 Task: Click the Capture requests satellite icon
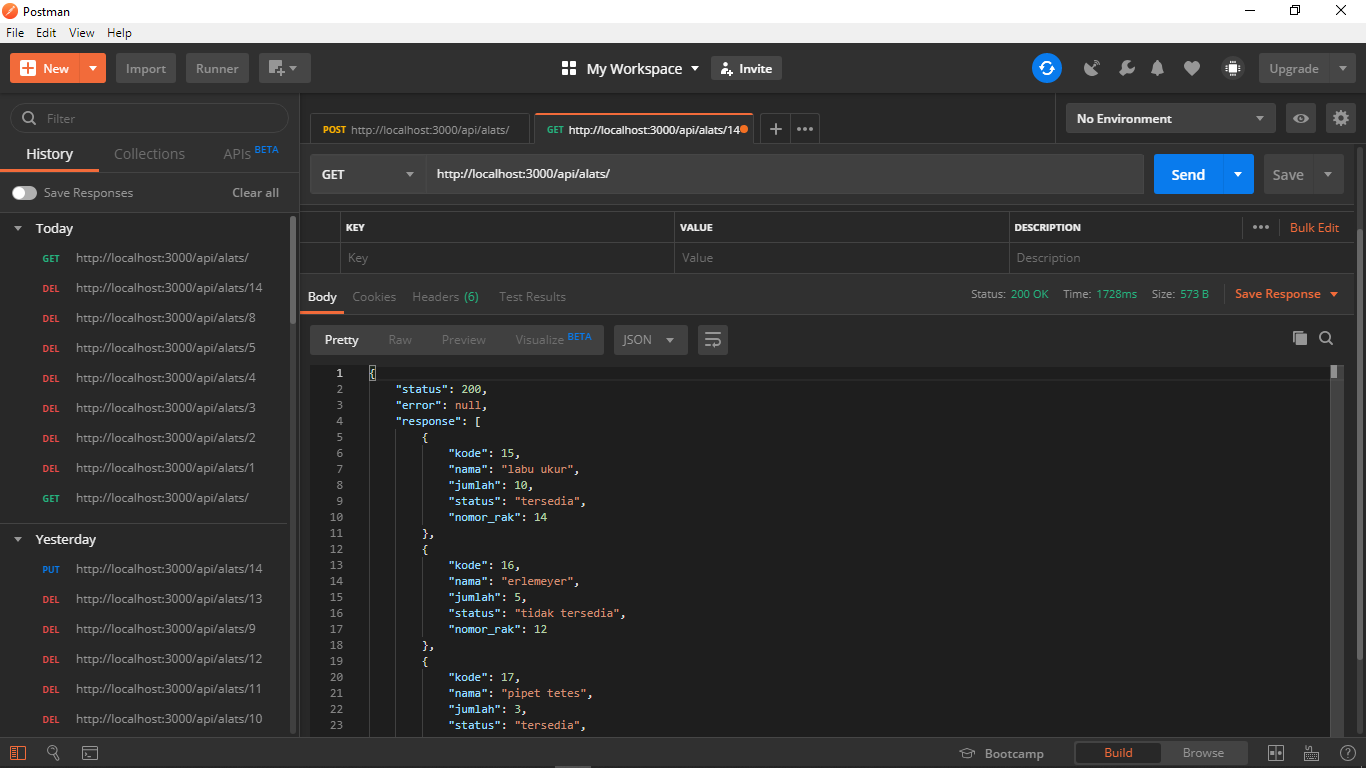pyautogui.click(x=1091, y=68)
